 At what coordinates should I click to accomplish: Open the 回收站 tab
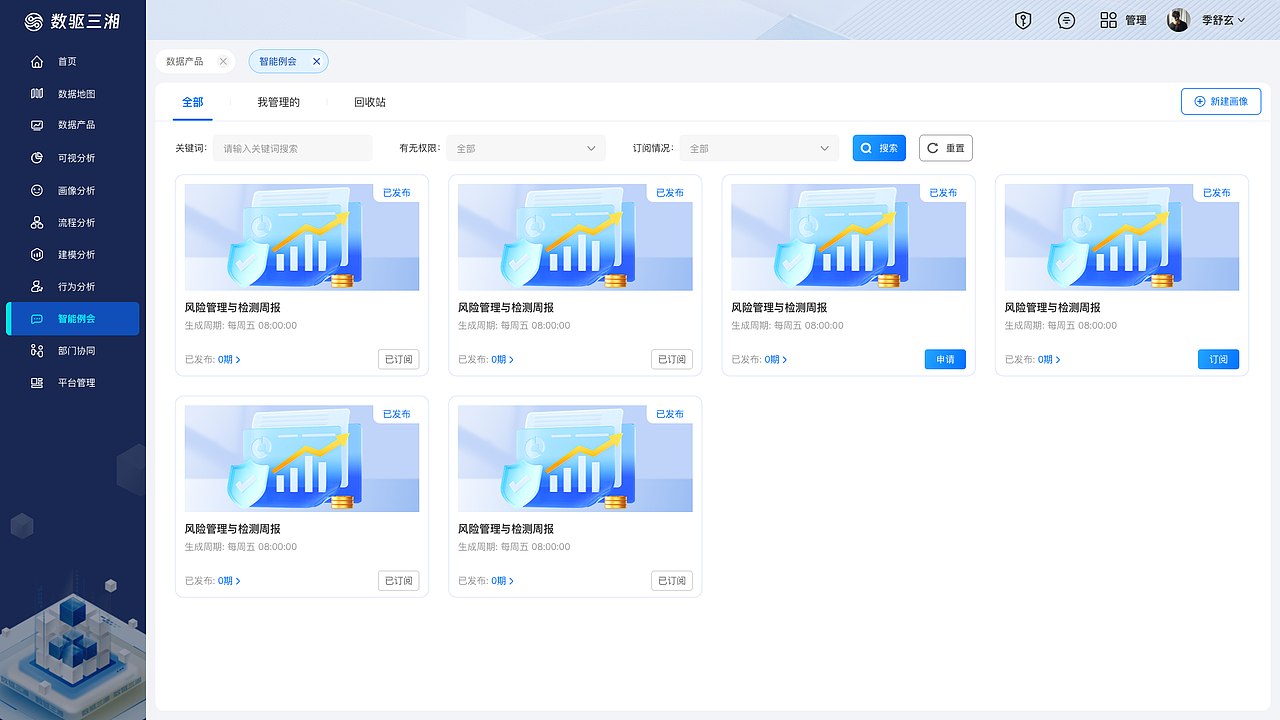click(x=370, y=101)
